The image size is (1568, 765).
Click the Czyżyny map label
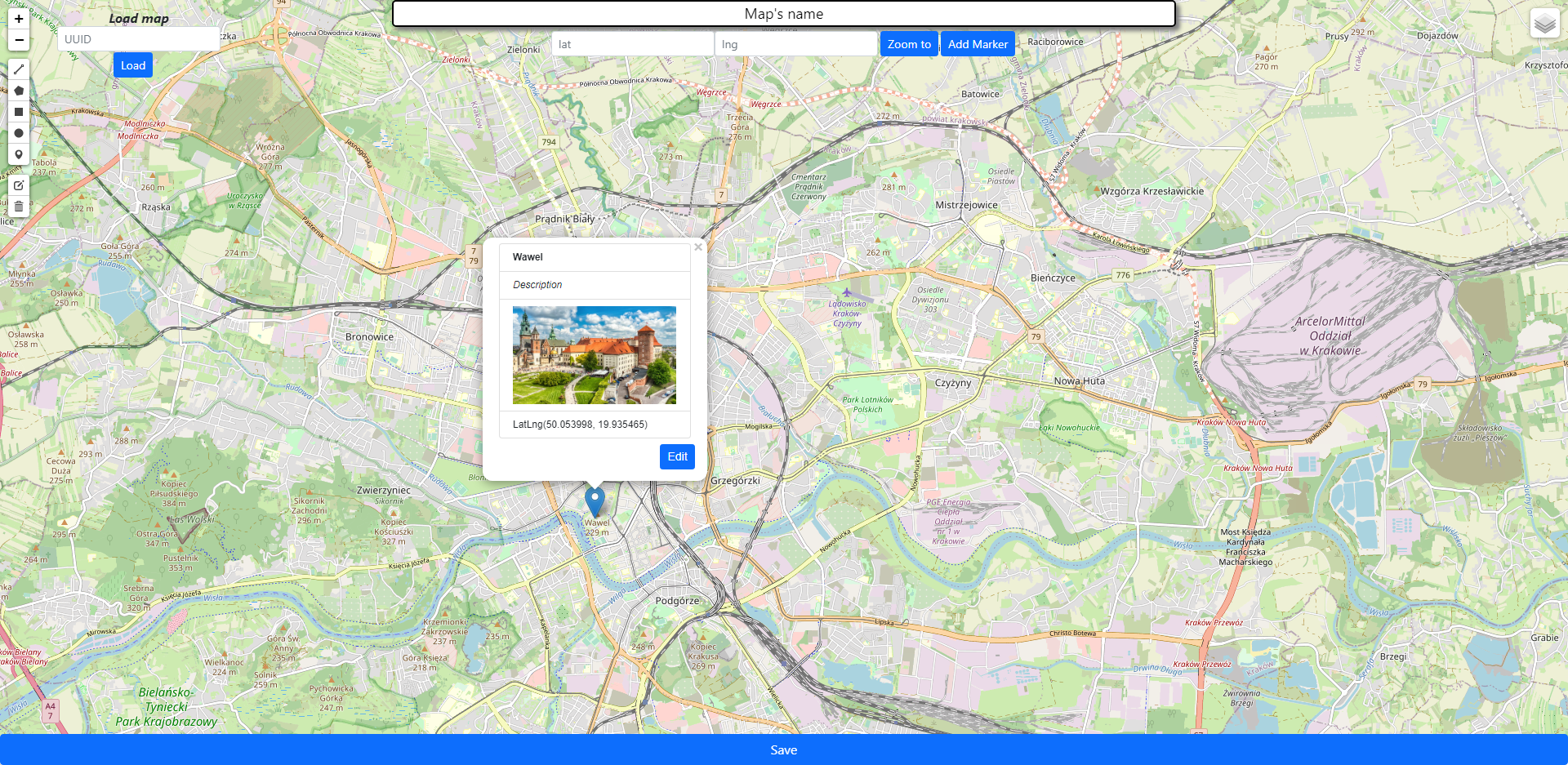[x=953, y=382]
